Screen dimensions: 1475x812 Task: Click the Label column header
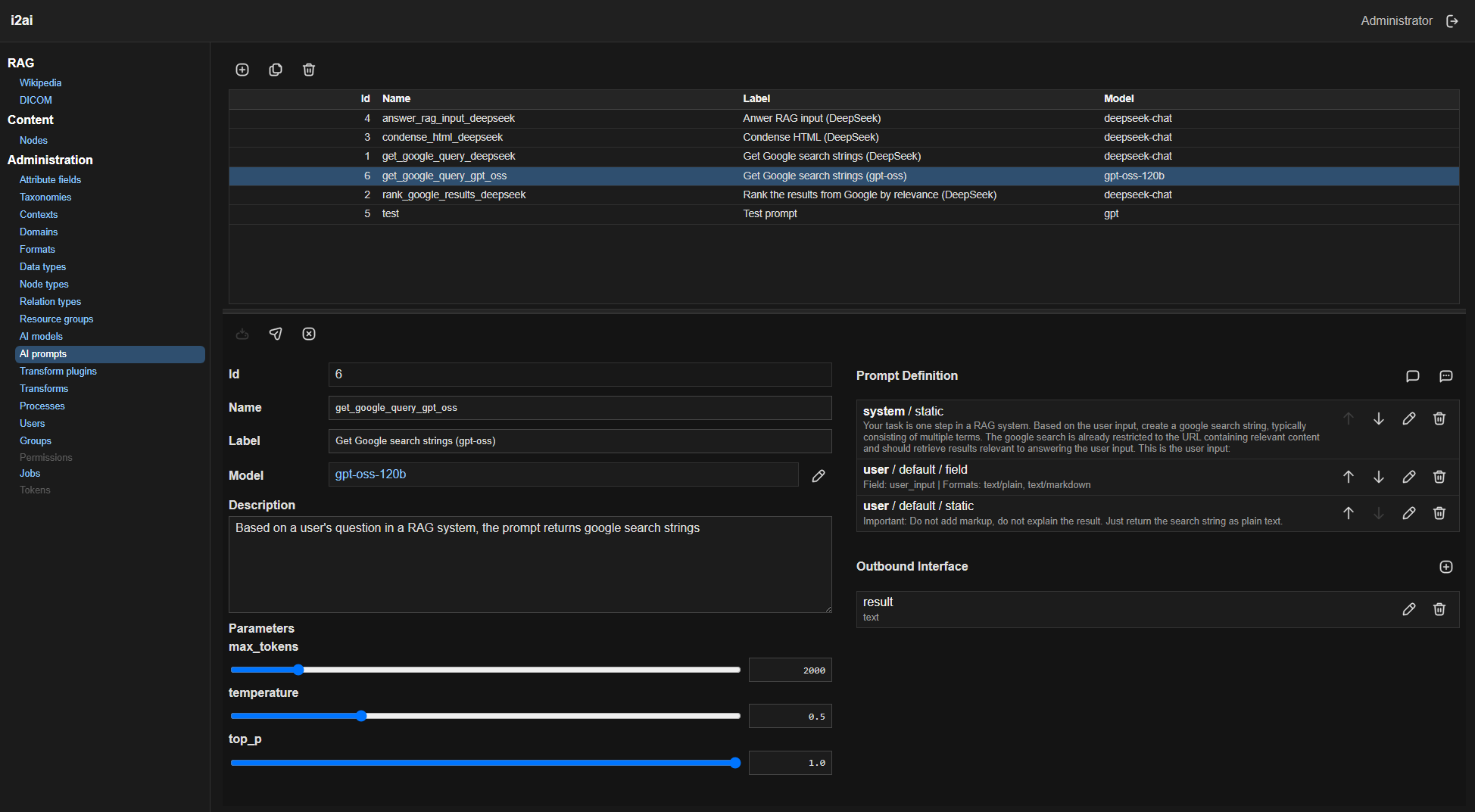[x=756, y=98]
